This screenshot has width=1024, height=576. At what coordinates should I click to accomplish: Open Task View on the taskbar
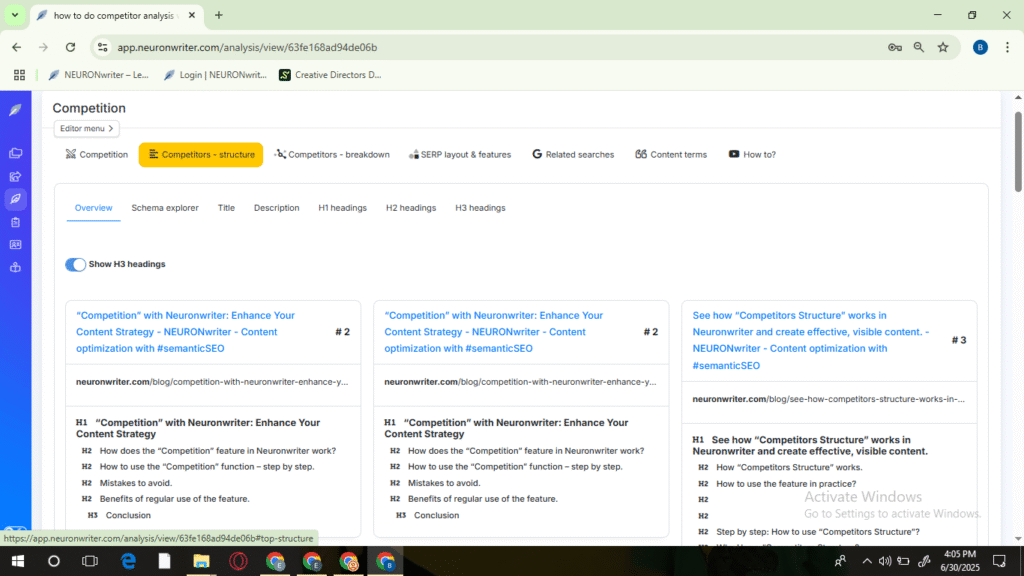point(89,561)
